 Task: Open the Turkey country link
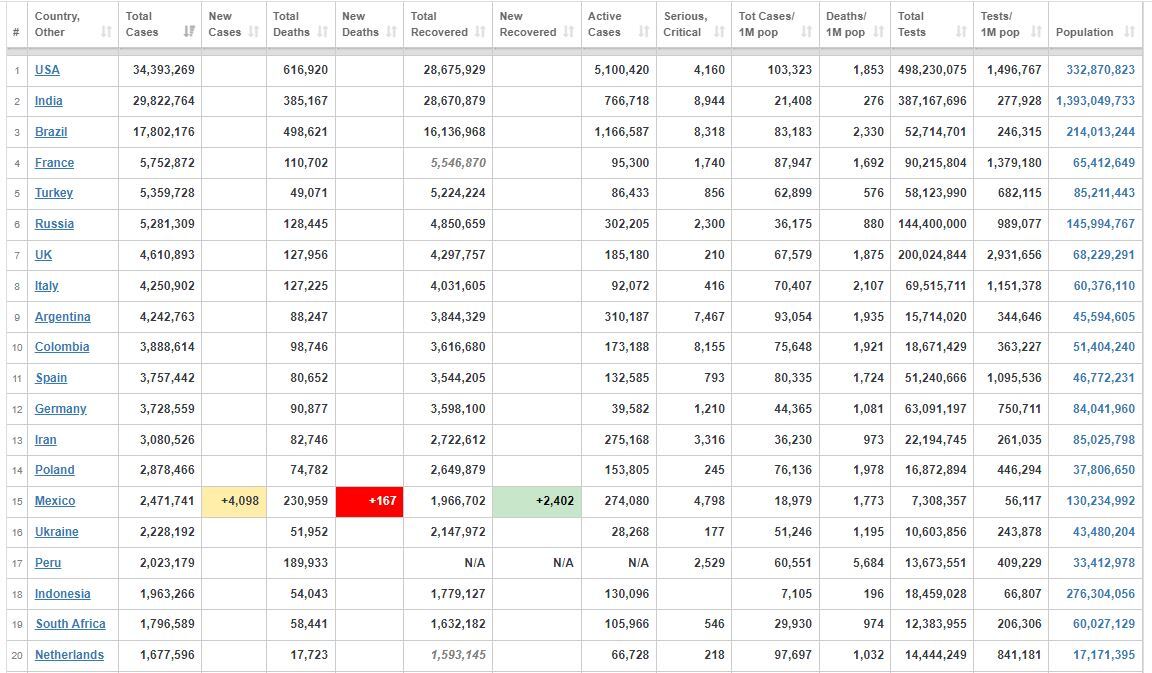click(x=54, y=192)
